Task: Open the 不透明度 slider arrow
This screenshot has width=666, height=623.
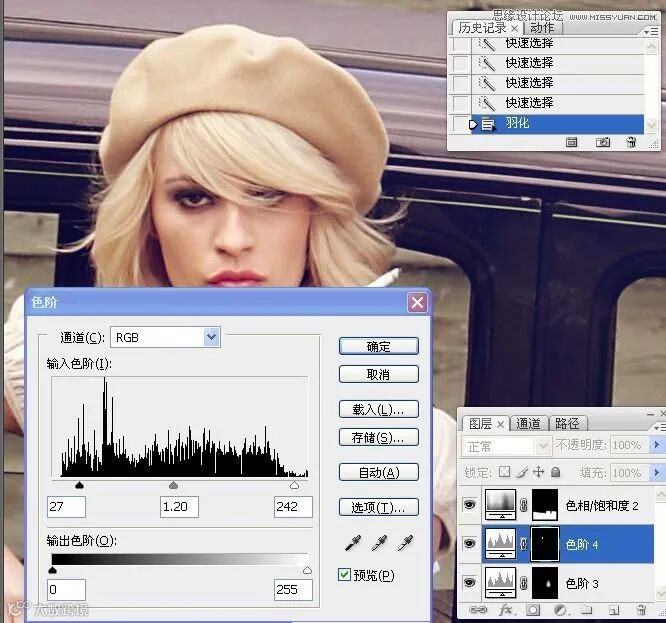Action: tap(657, 445)
